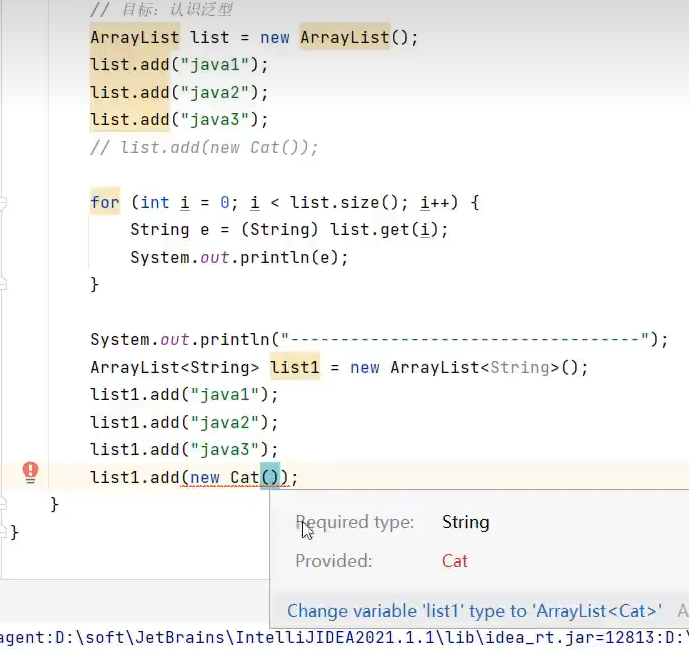Click the red 'Cat' provided type in tooltip
689x651 pixels.
(x=455, y=561)
